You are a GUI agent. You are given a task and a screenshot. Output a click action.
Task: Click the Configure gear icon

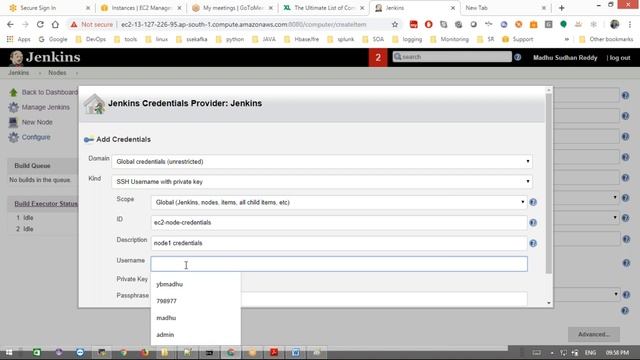[13, 137]
